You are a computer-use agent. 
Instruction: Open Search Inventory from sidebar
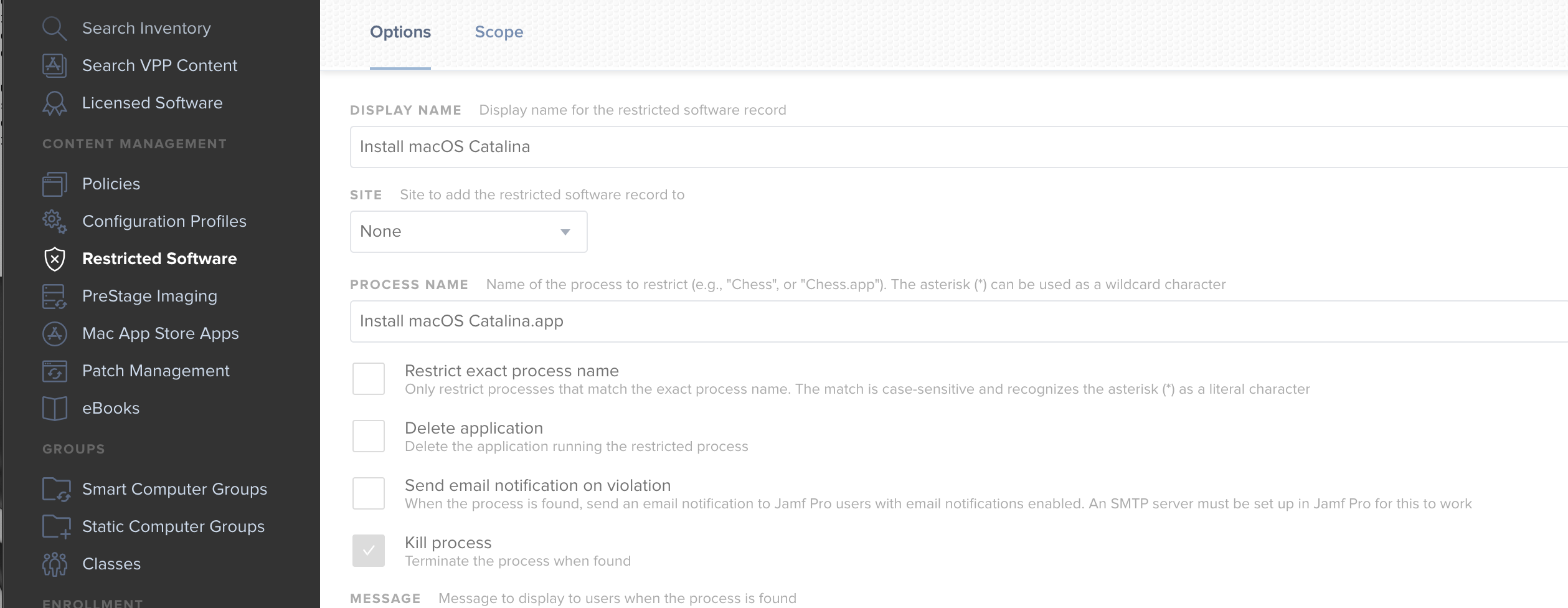click(x=146, y=29)
